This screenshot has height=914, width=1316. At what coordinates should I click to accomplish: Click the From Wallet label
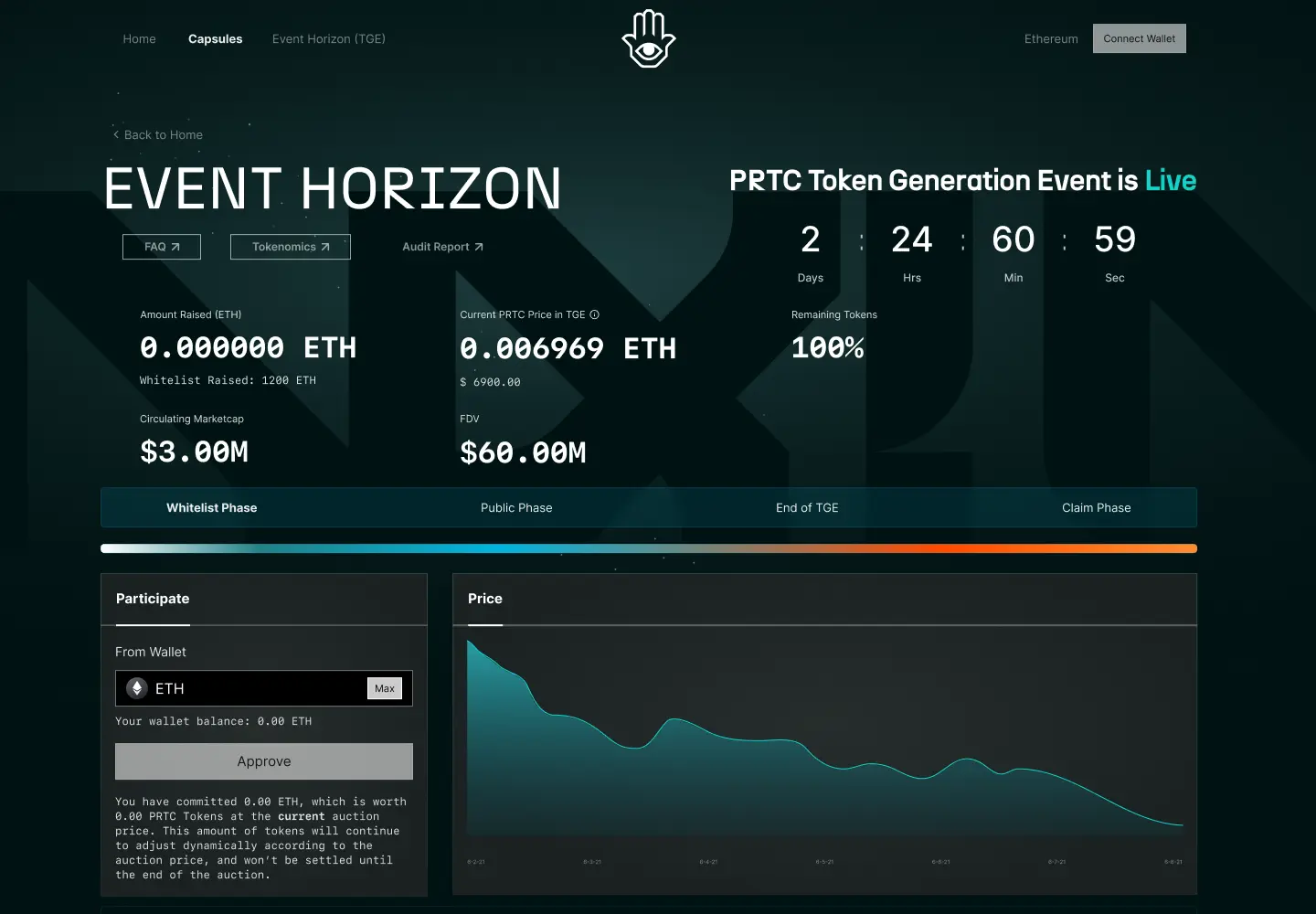pos(151,652)
